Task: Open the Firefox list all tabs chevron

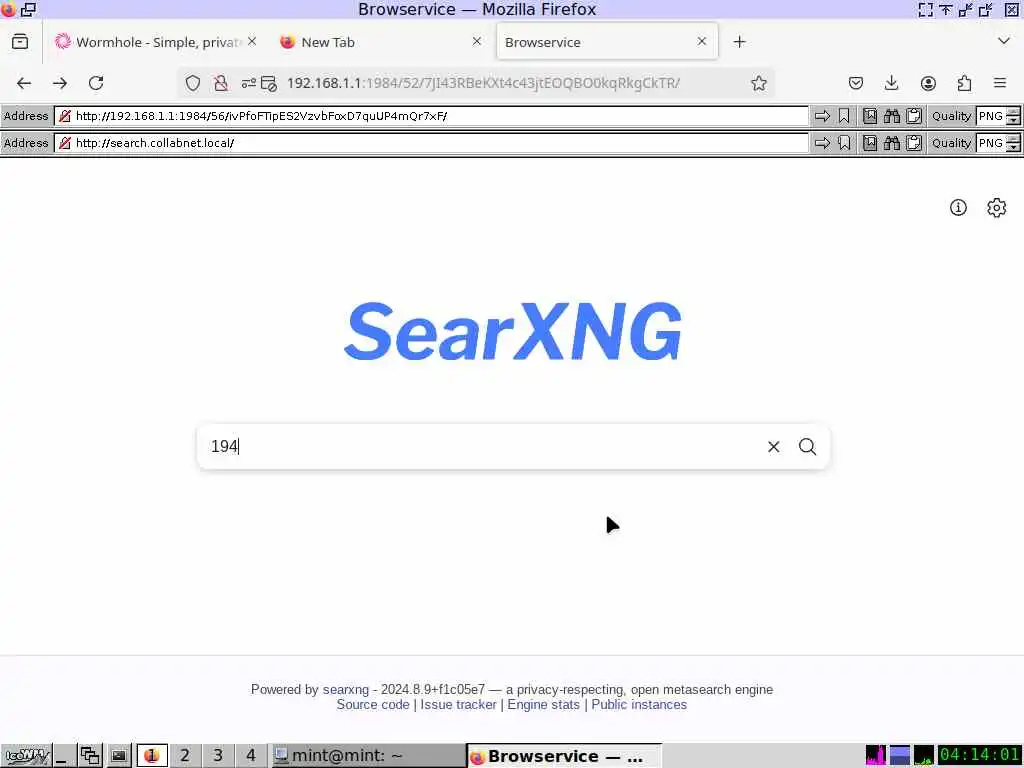Action: (x=1004, y=41)
